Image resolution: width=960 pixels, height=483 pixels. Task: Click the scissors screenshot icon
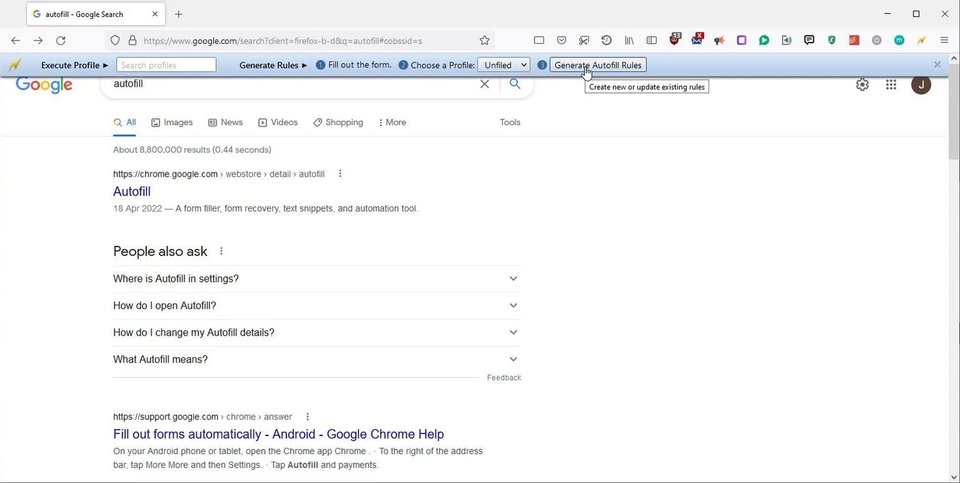584,40
